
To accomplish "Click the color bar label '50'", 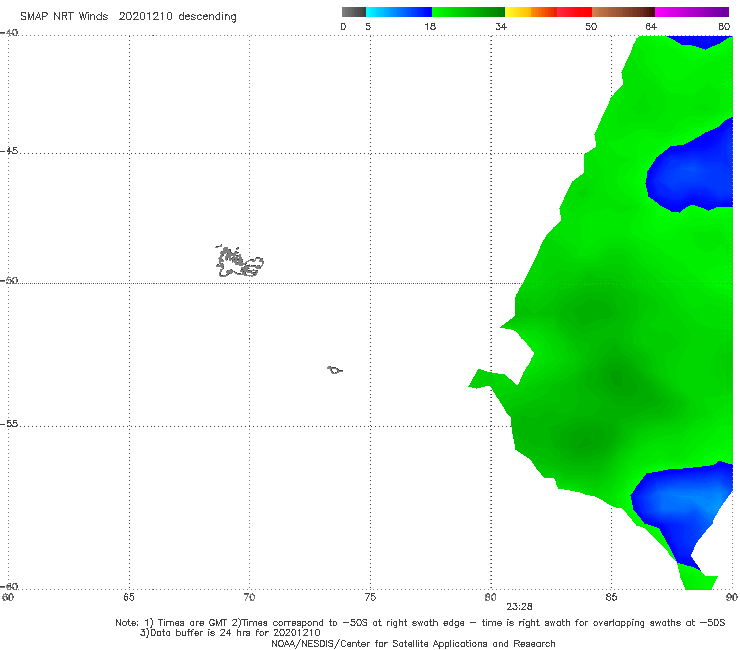I will pyautogui.click(x=591, y=26).
